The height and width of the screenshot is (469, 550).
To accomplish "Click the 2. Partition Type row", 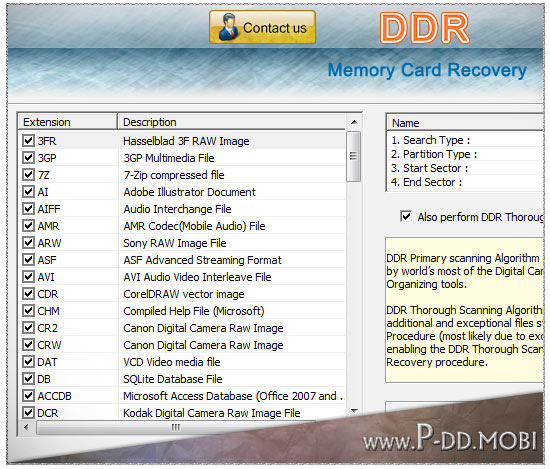I will [x=465, y=154].
